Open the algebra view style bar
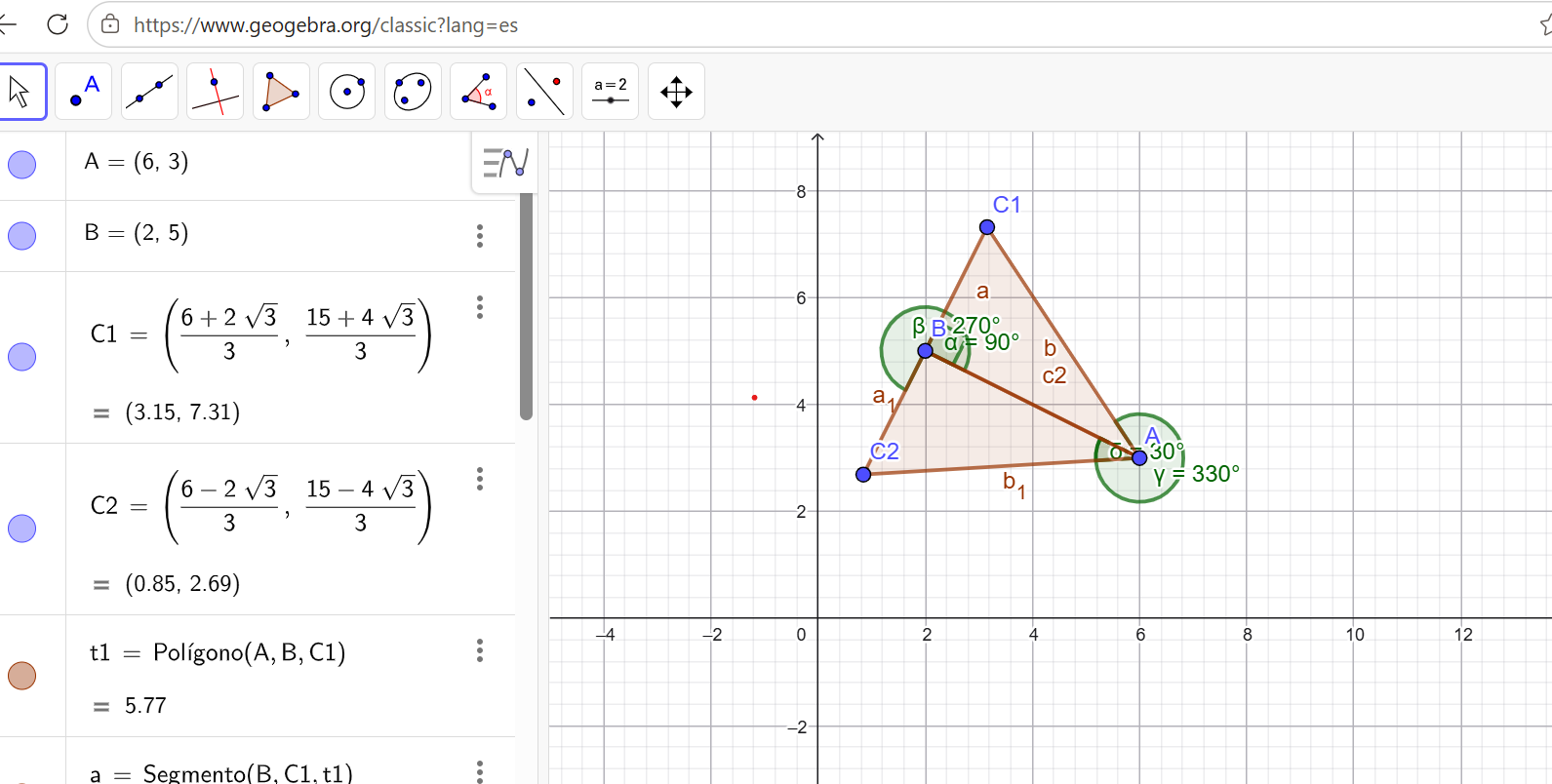Viewport: 1552px width, 784px height. tap(504, 163)
